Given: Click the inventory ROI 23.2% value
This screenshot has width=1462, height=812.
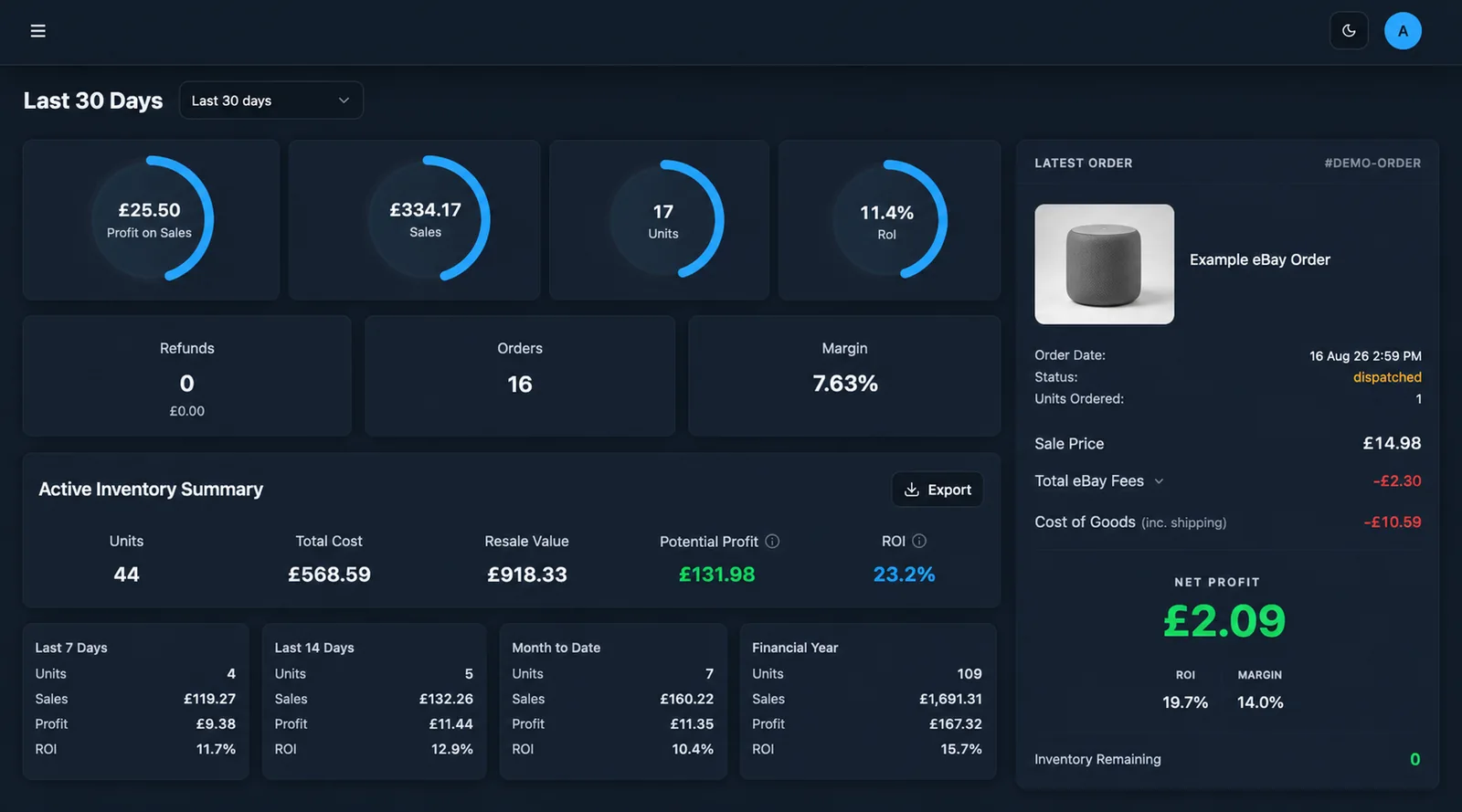Looking at the screenshot, I should click(904, 575).
